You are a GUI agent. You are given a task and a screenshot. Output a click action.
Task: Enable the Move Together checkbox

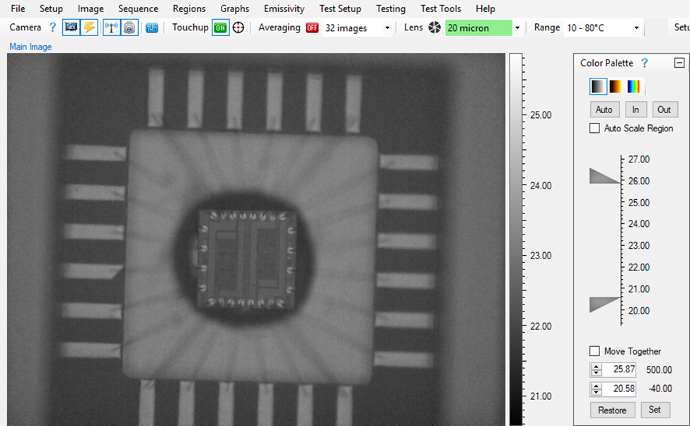pyautogui.click(x=595, y=351)
